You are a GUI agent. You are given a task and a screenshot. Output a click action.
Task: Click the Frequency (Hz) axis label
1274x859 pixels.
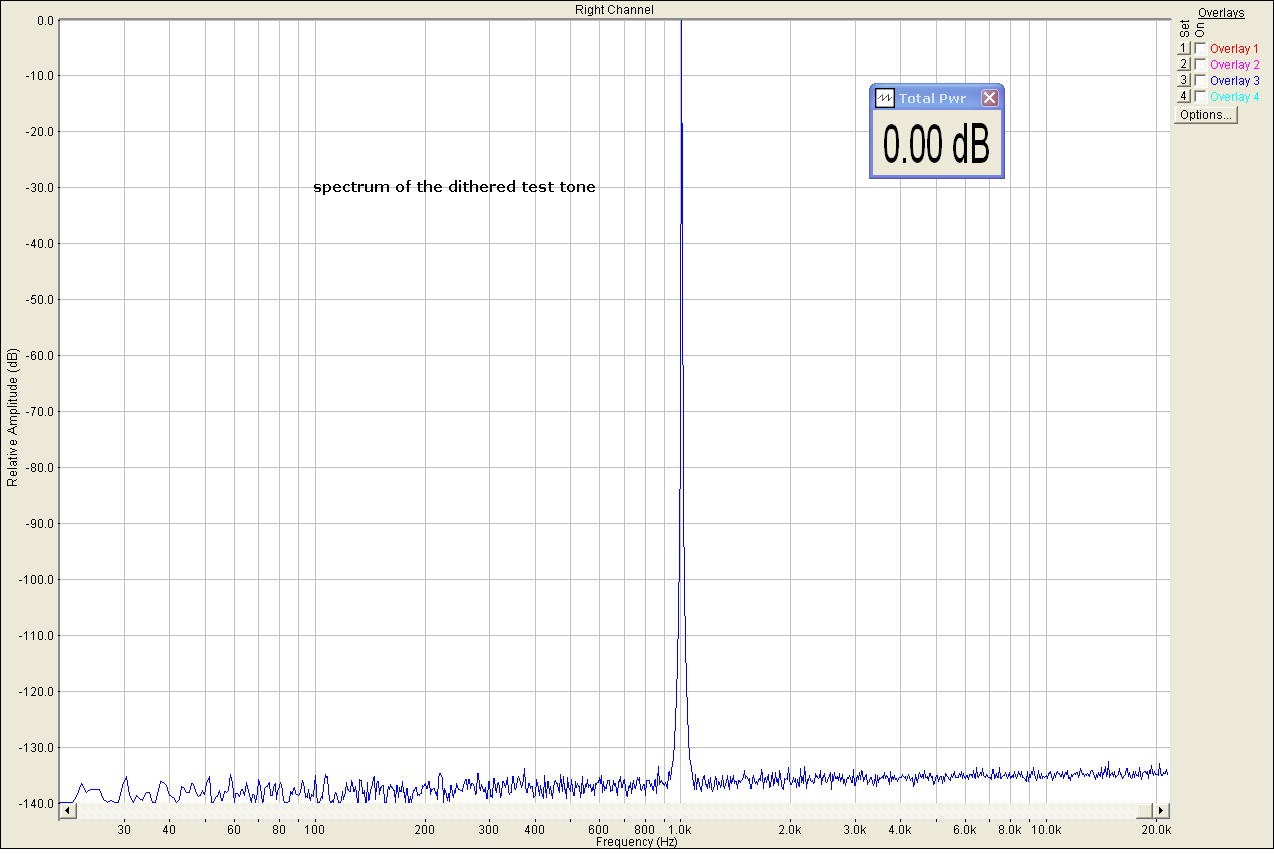637,842
